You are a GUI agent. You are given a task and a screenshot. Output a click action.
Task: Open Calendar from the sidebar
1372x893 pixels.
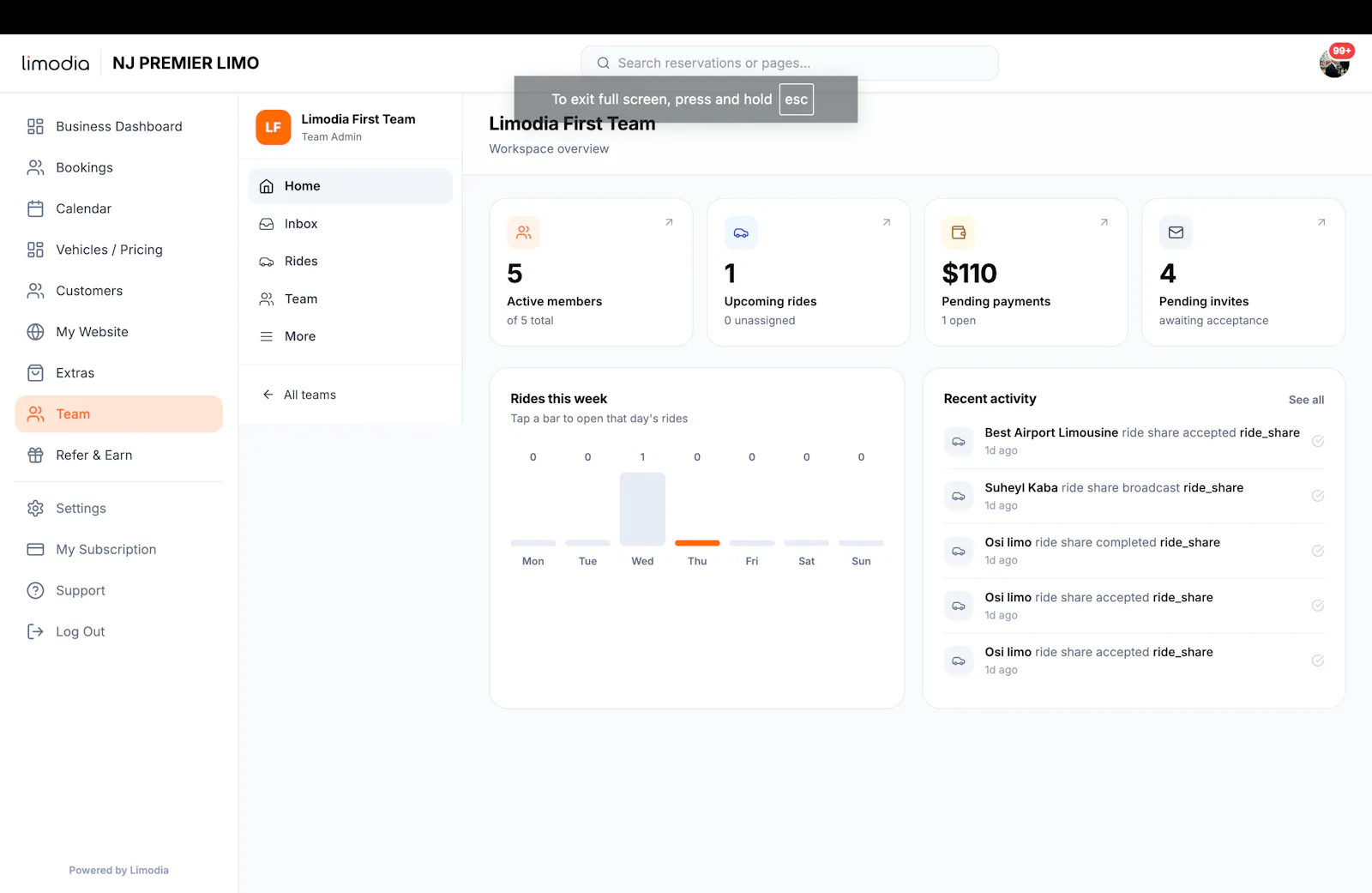pos(119,208)
